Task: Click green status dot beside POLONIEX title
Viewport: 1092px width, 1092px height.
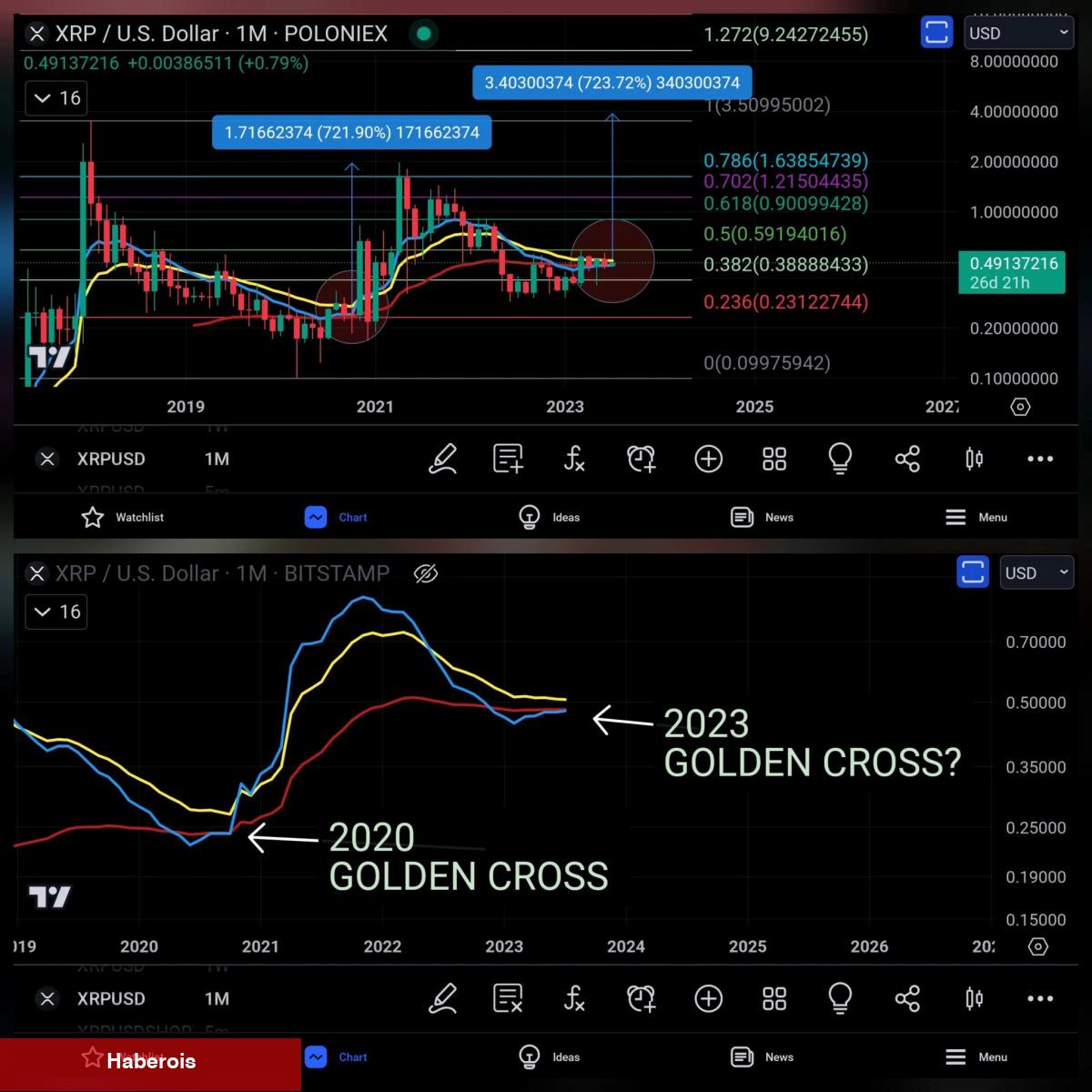Action: pos(423,34)
